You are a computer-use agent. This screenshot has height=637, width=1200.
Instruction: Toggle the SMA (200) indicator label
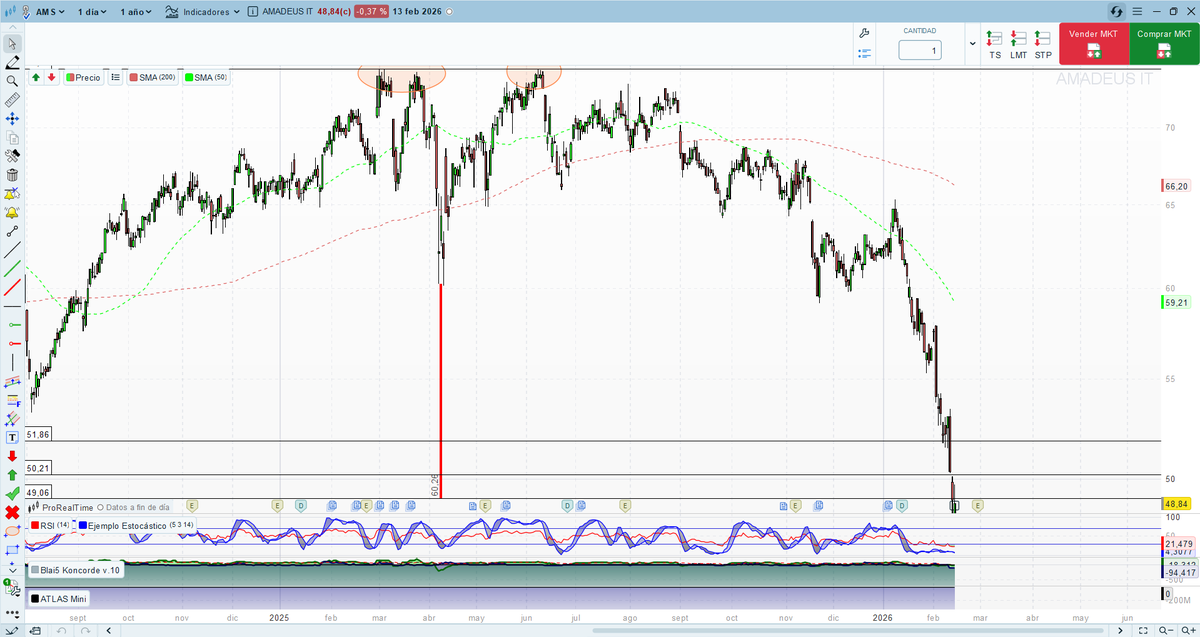coord(153,77)
